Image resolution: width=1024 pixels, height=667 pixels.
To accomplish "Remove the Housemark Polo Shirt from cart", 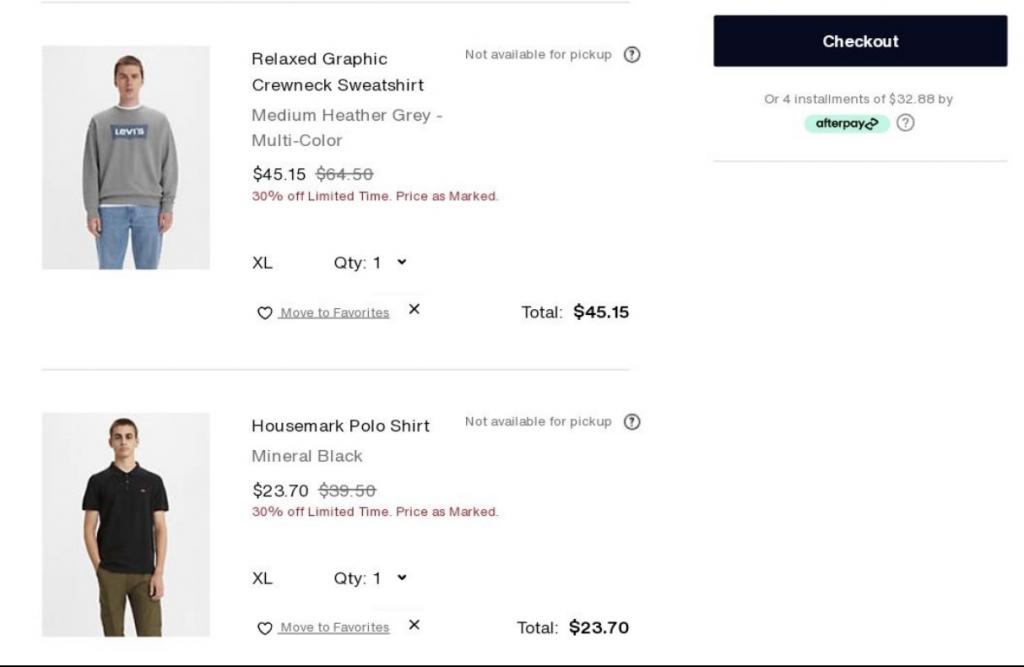I will (x=414, y=625).
